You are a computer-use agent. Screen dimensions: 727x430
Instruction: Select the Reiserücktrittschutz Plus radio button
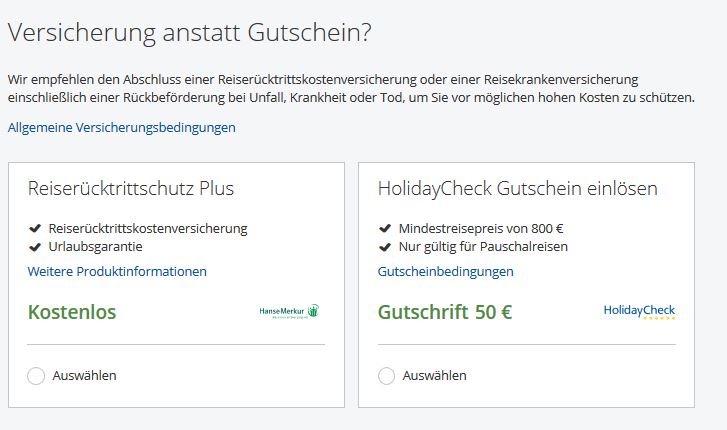[x=36, y=376]
